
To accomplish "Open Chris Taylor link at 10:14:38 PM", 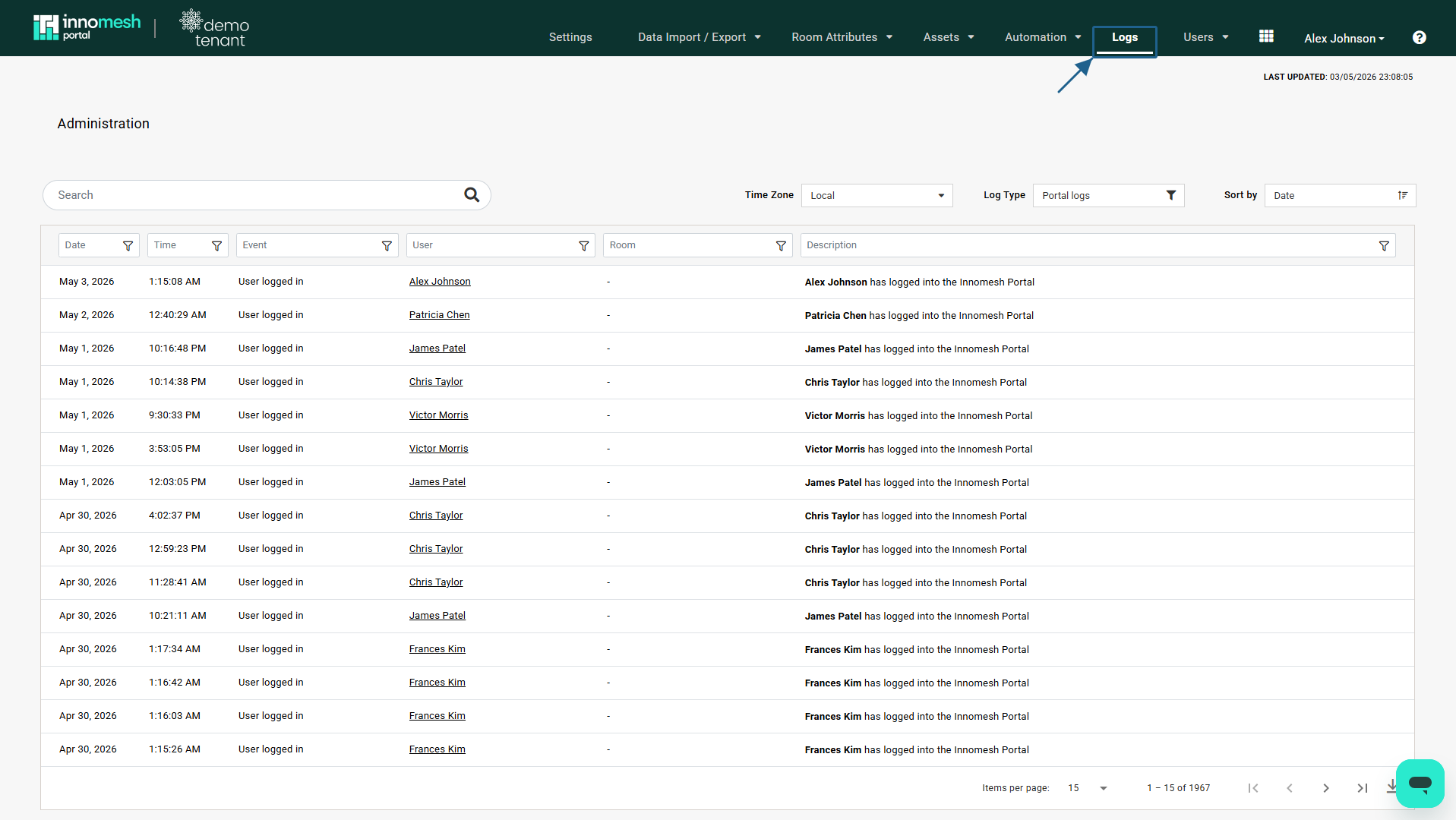I will point(435,382).
